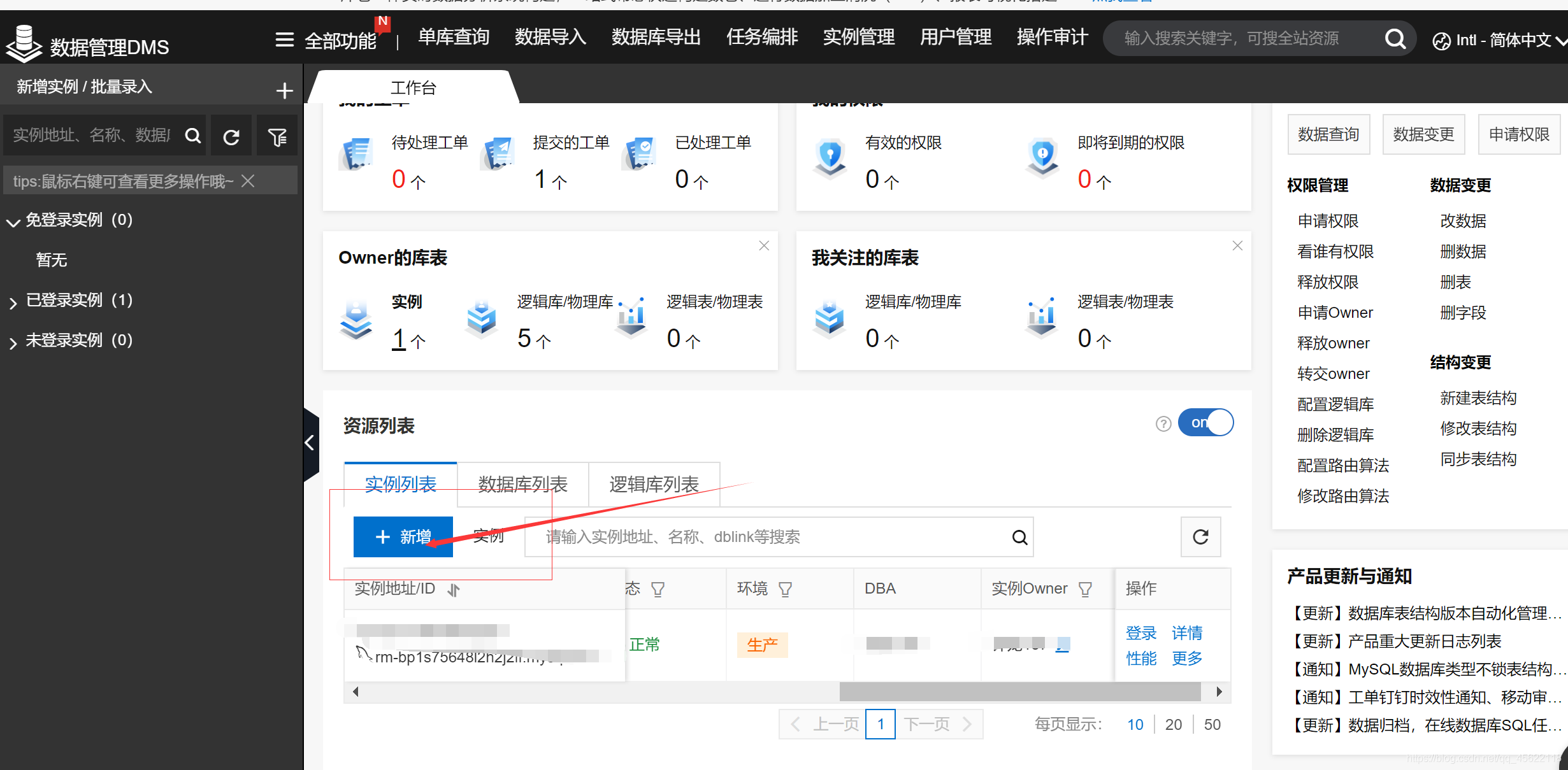Switch to the 数据库列表 tab
This screenshot has width=1568, height=770.
pyautogui.click(x=522, y=484)
